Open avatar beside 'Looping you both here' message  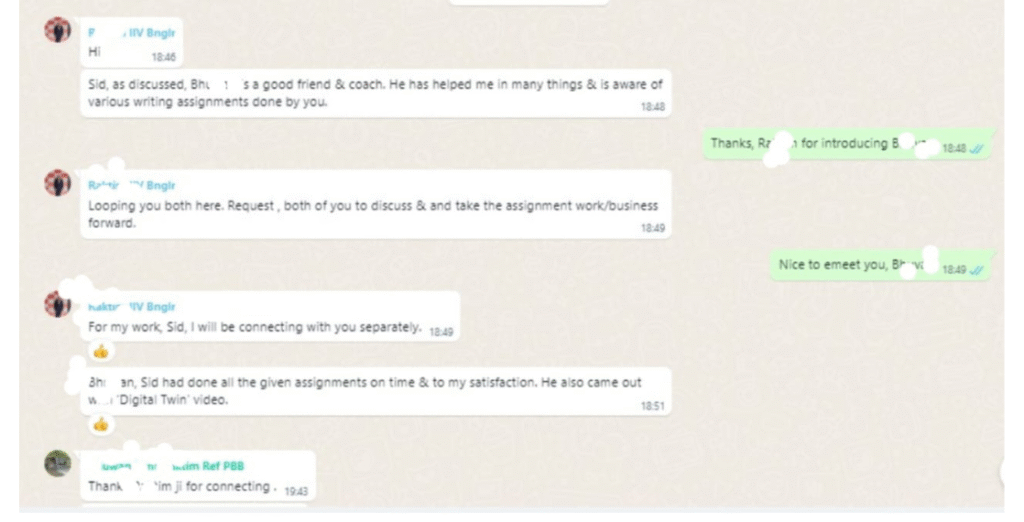click(x=57, y=182)
